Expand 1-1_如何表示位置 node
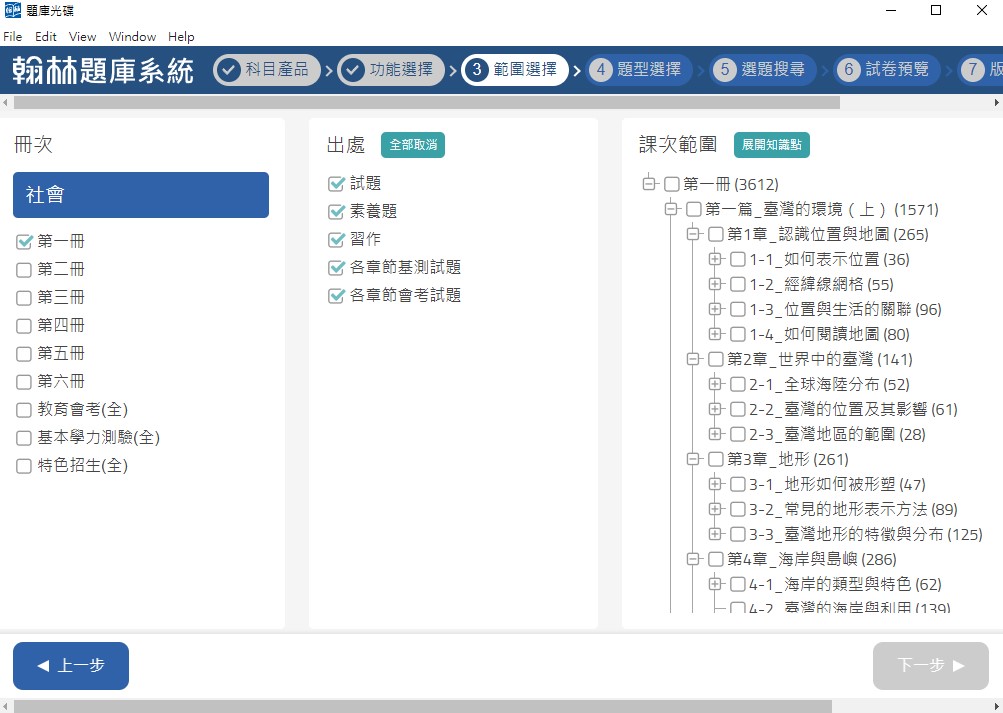The width and height of the screenshot is (1003, 713). click(x=715, y=259)
